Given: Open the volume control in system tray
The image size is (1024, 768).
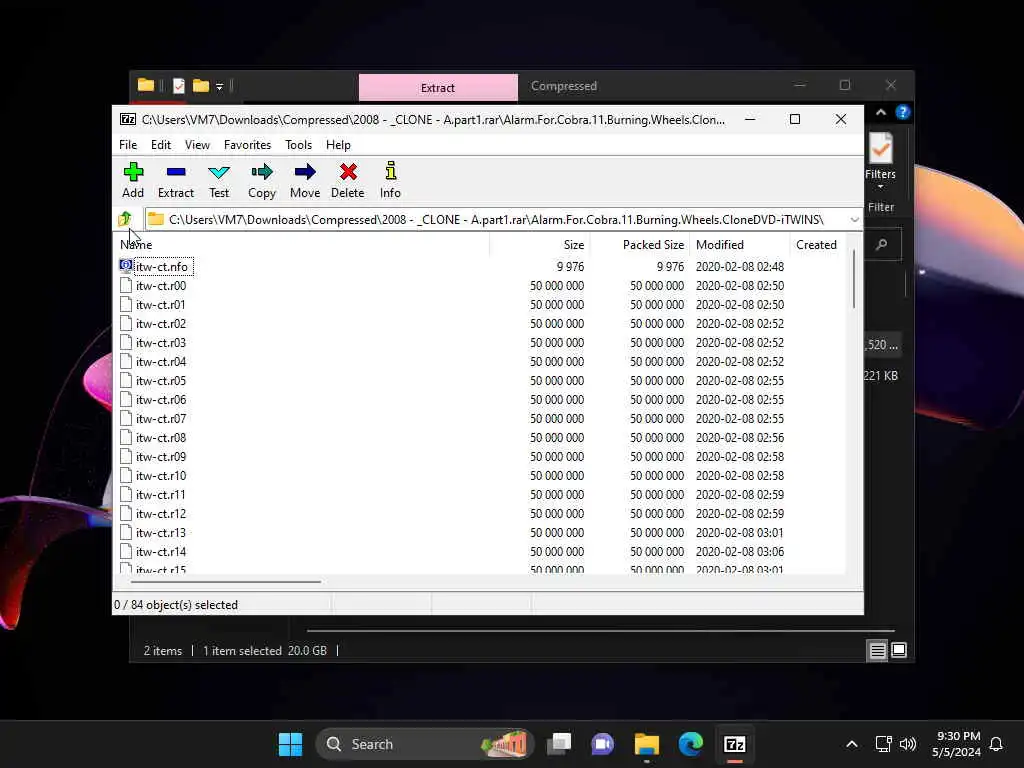Looking at the screenshot, I should pyautogui.click(x=908, y=744).
